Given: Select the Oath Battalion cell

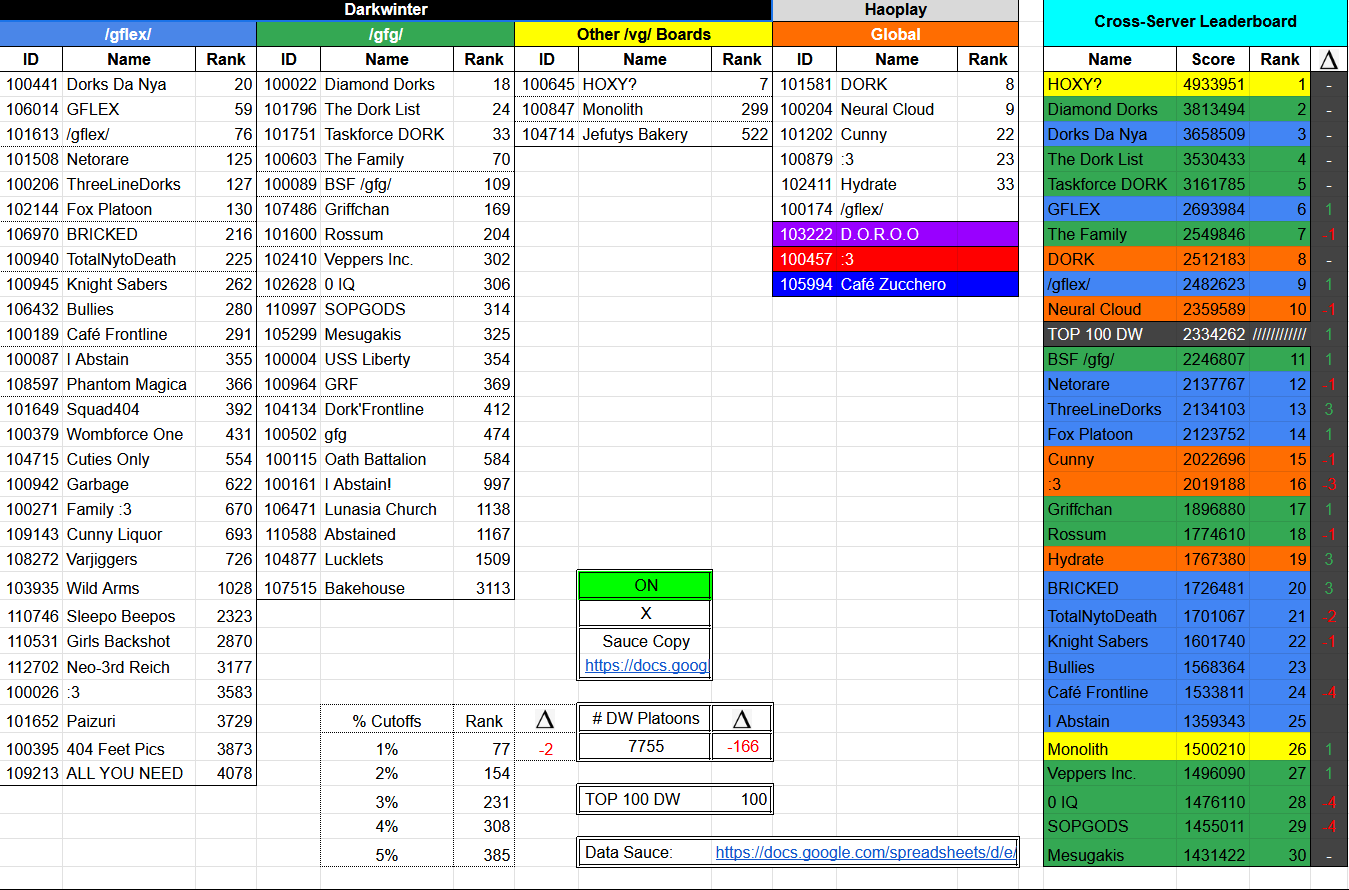Looking at the screenshot, I should point(386,459).
